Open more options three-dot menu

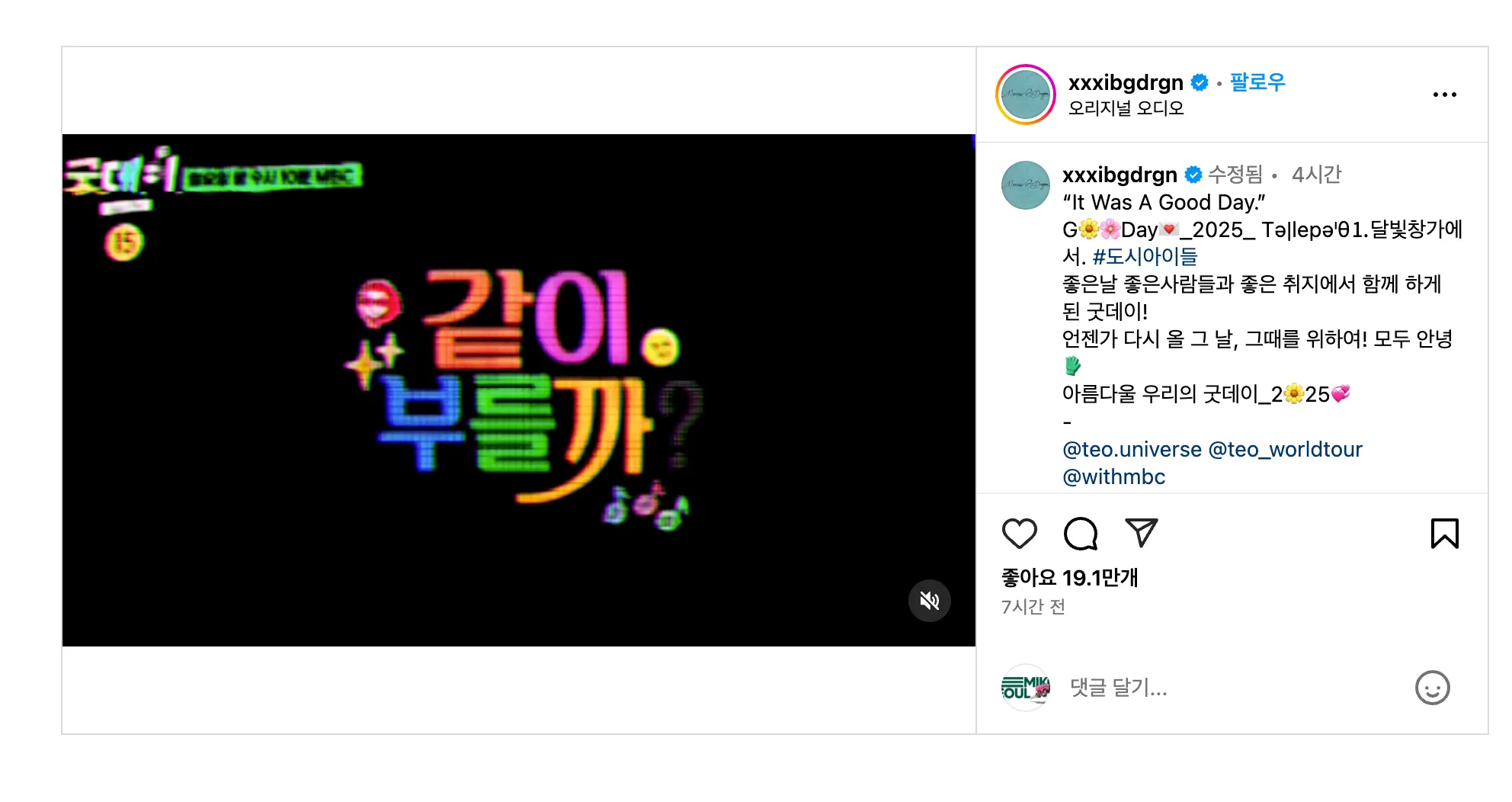1444,95
